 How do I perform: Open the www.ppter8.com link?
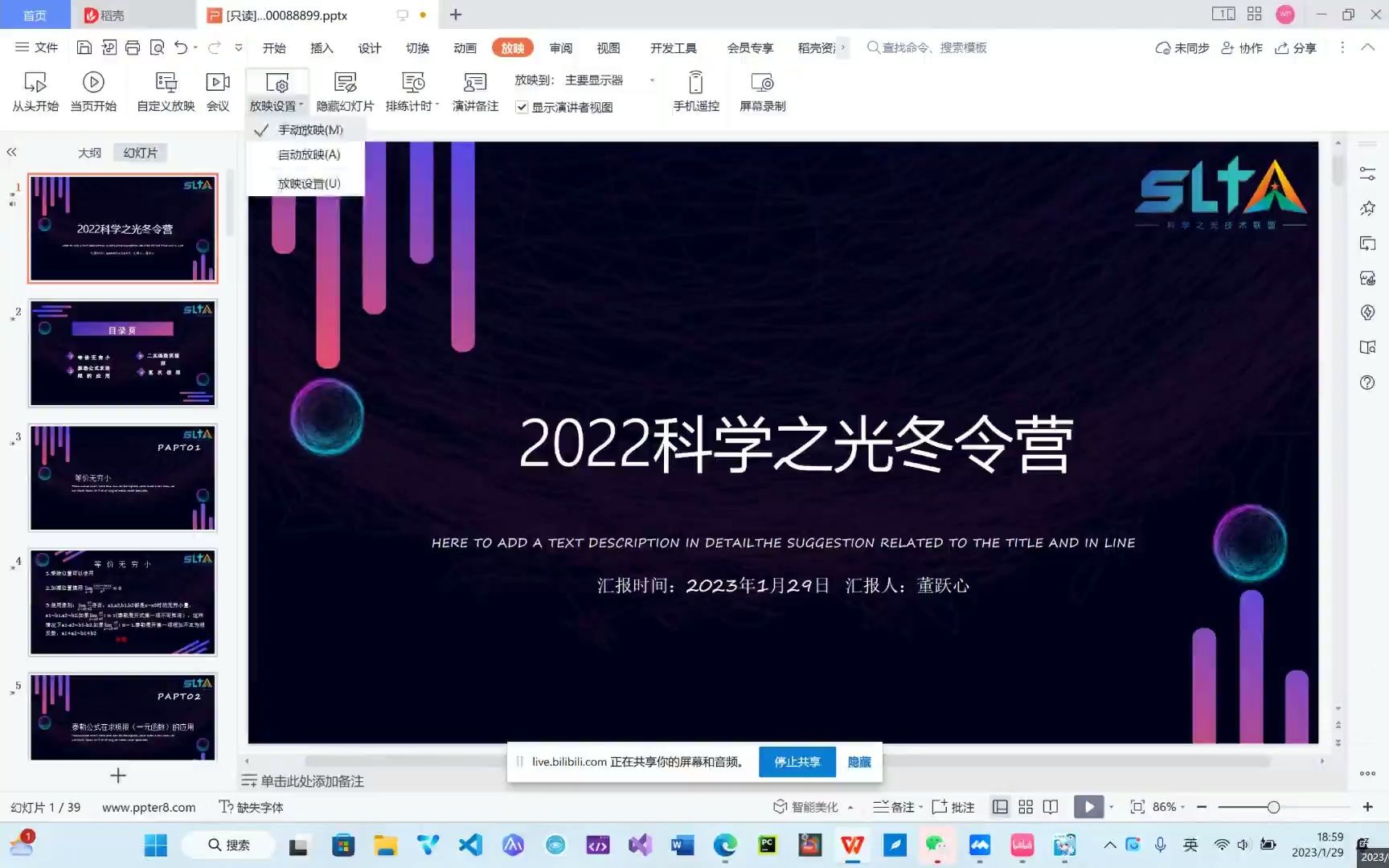[x=149, y=807]
